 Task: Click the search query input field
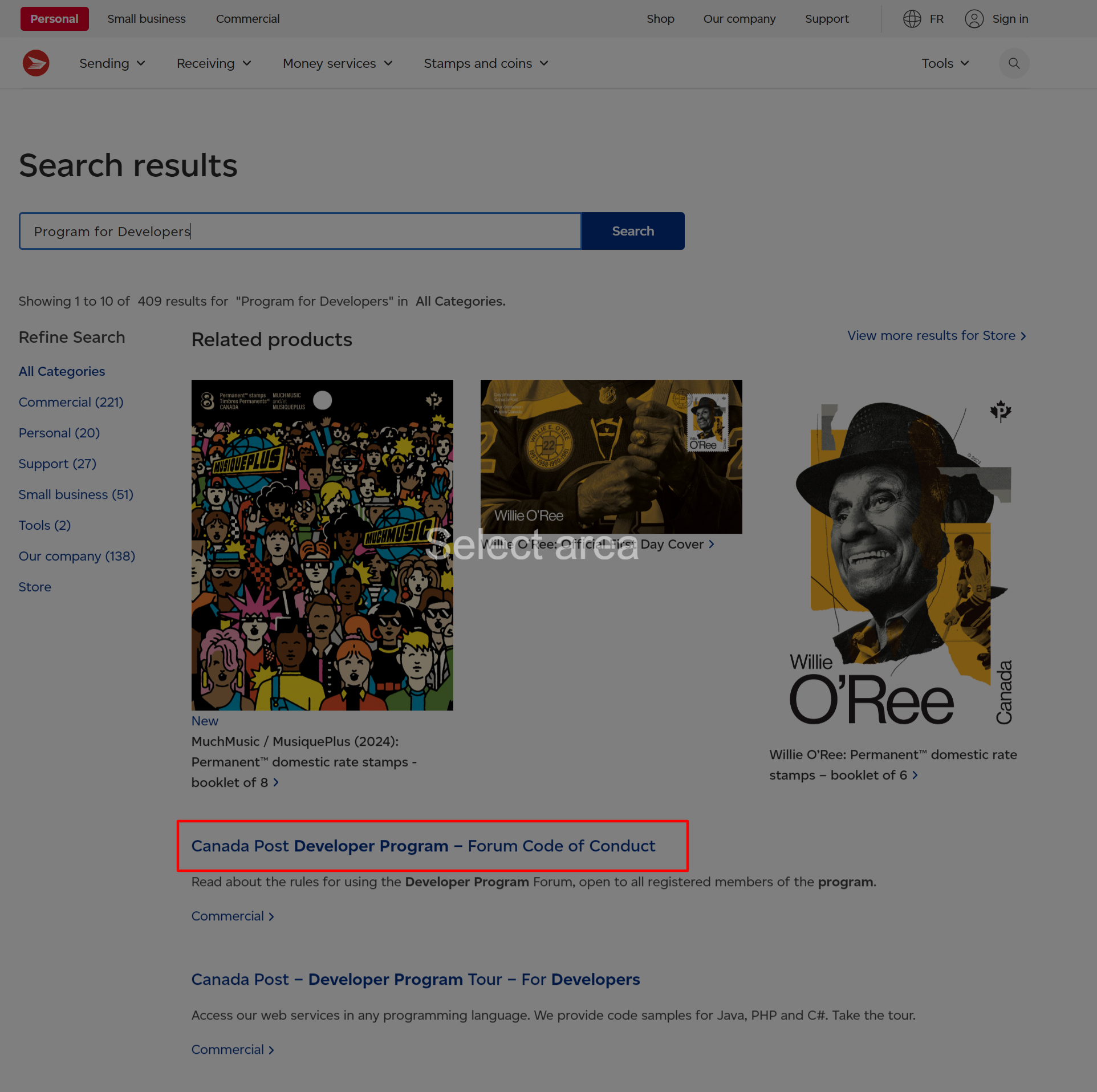pos(300,231)
